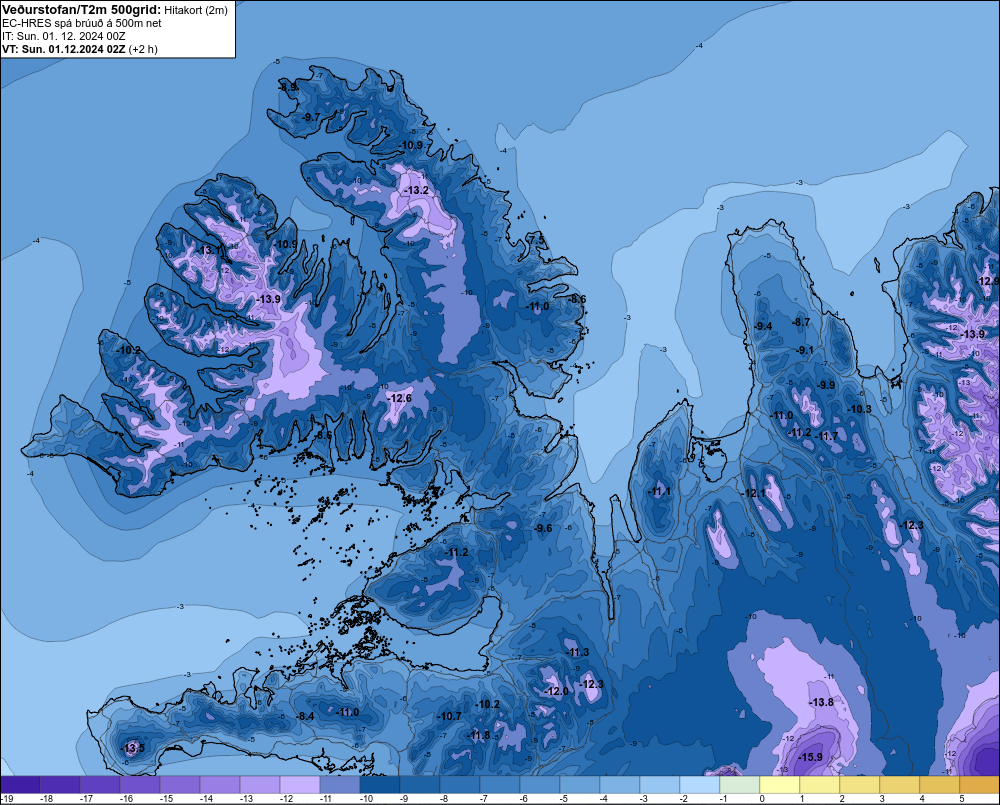Click the -11.7 temperature value on the map
This screenshot has height=805, width=1000.
[x=828, y=436]
